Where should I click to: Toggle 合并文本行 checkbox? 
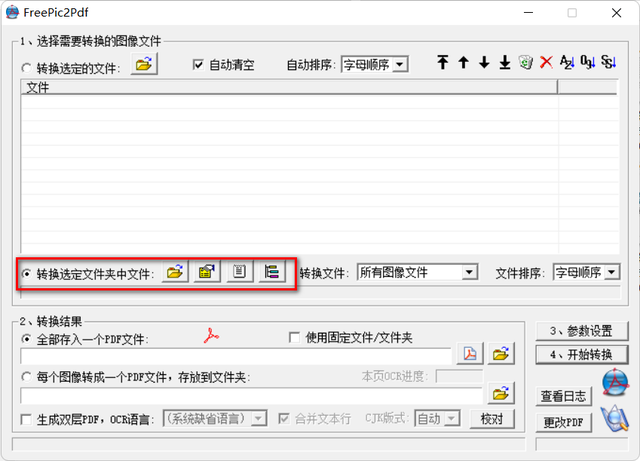pos(284,419)
